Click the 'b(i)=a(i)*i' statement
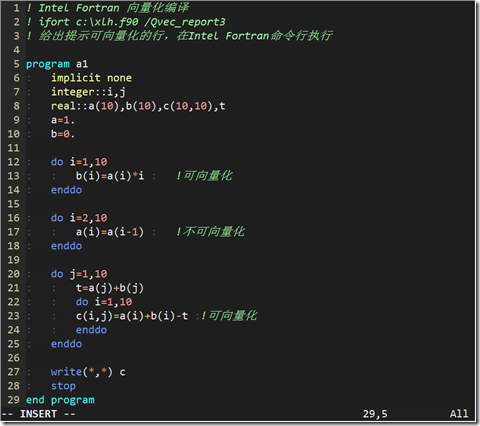Screen dimensions: 480x426 click(x=110, y=176)
